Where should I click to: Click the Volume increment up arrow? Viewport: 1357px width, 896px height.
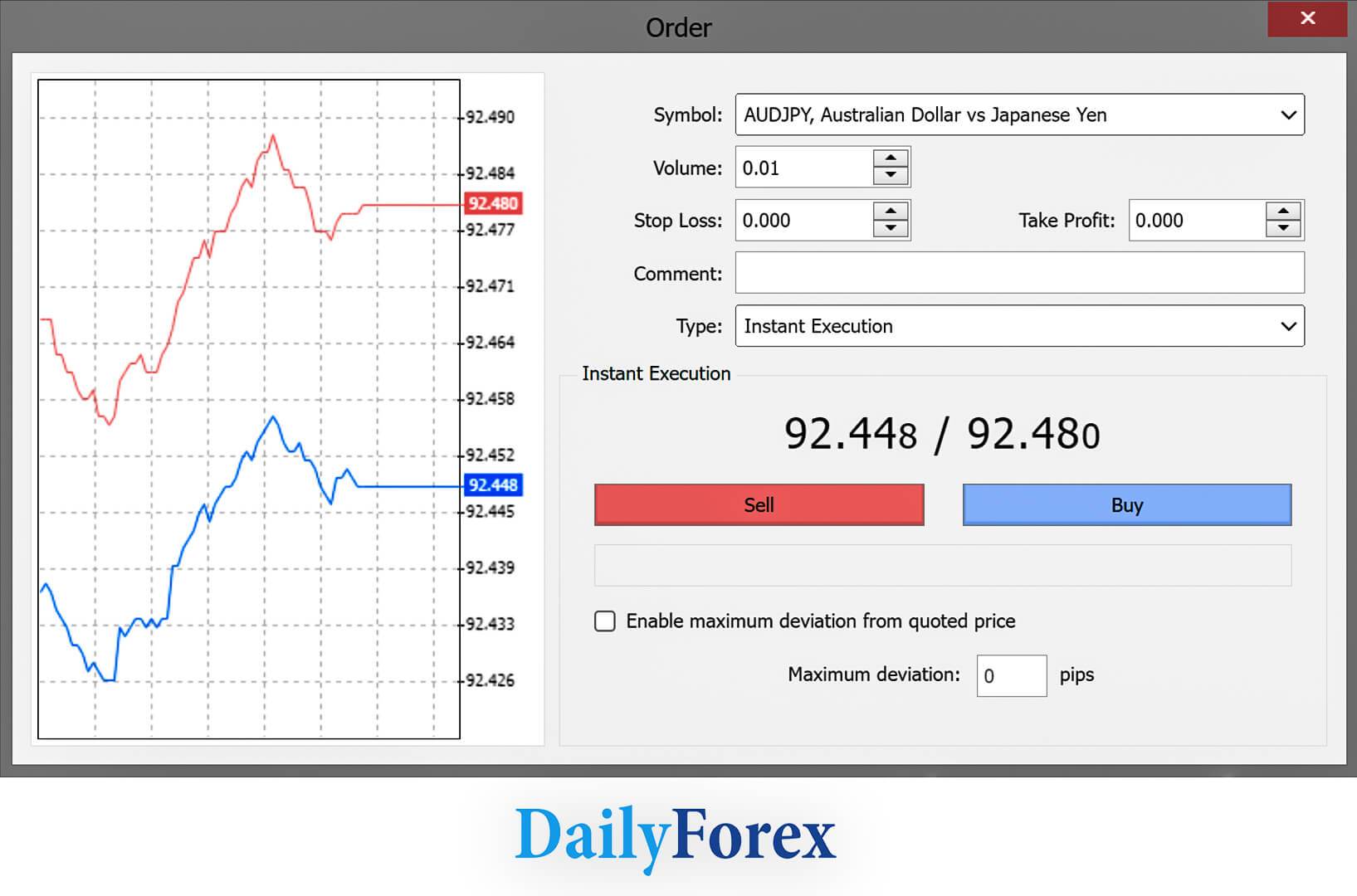pyautogui.click(x=889, y=158)
